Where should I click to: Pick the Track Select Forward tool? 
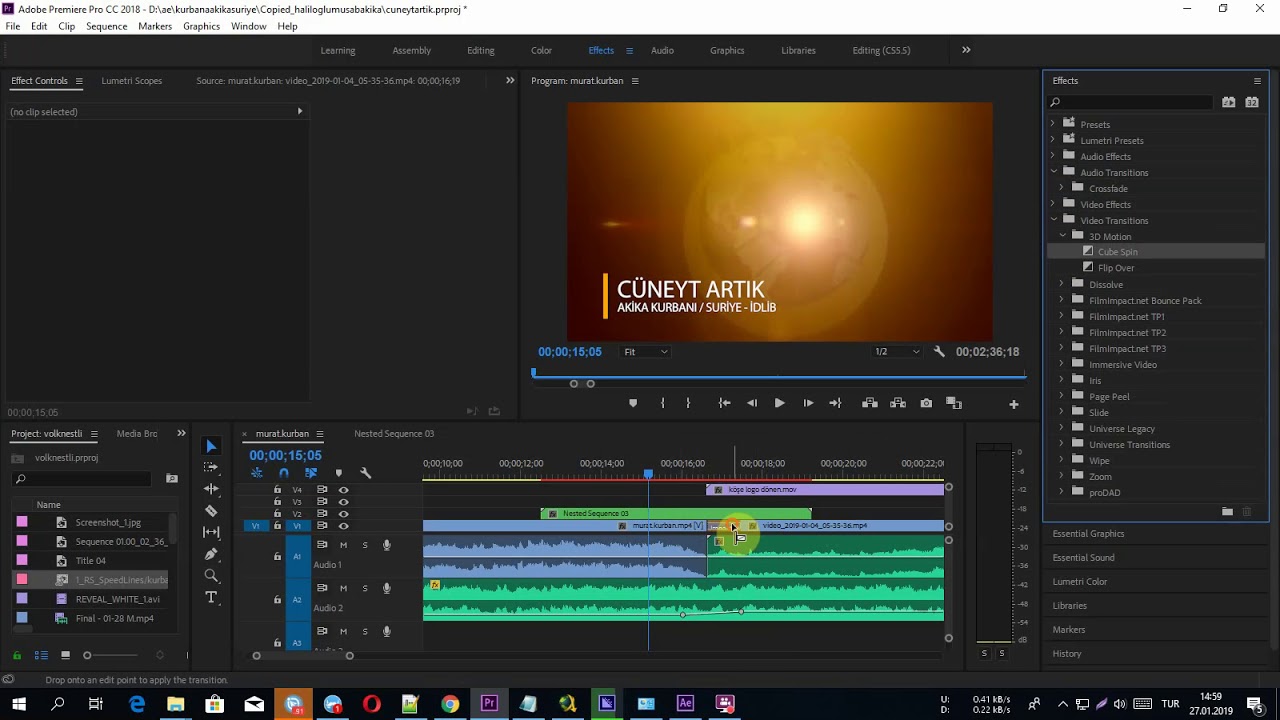pyautogui.click(x=211, y=467)
